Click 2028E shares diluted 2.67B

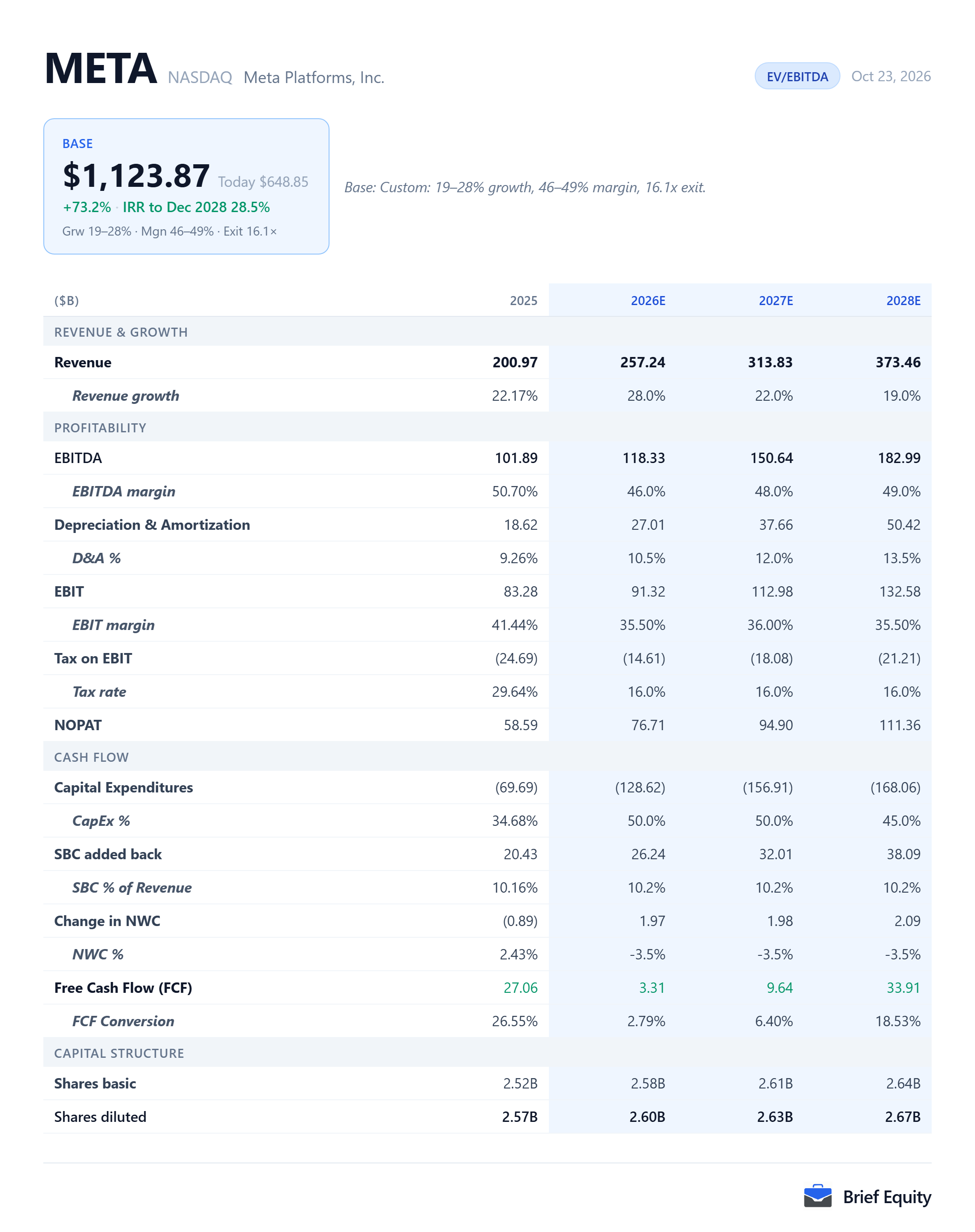tap(903, 1117)
